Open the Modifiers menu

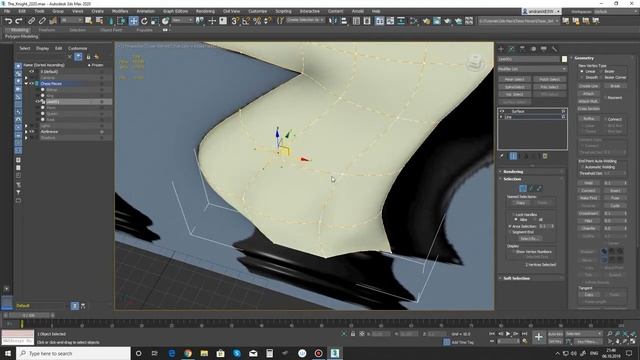[x=120, y=11]
